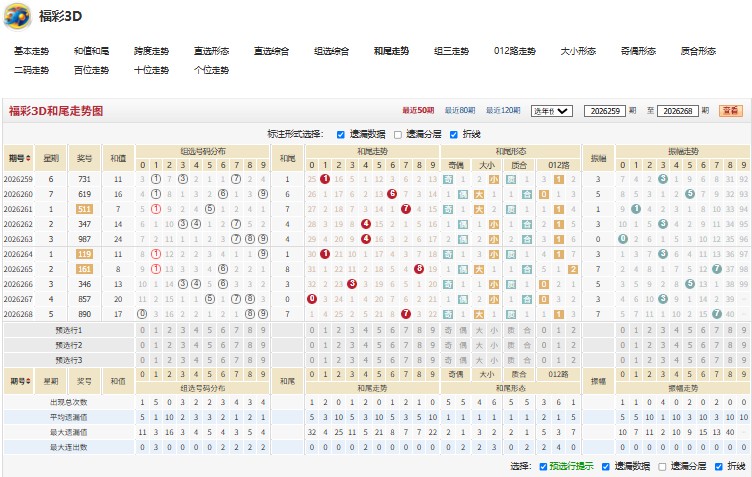Viewport: 752px width, 477px height.
Task: Open 个位走势 tab
Action: point(212,70)
